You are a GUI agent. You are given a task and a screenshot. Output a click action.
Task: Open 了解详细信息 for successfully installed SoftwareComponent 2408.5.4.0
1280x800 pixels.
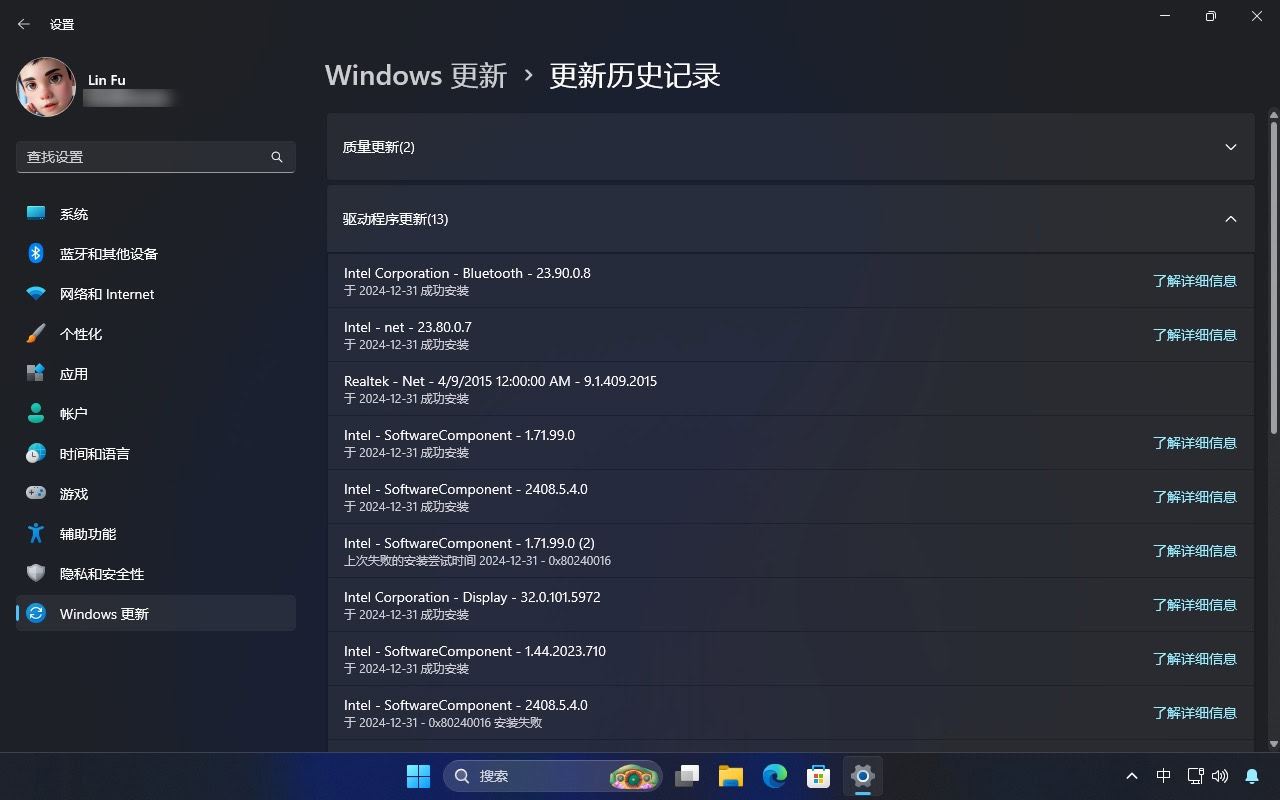[1195, 497]
